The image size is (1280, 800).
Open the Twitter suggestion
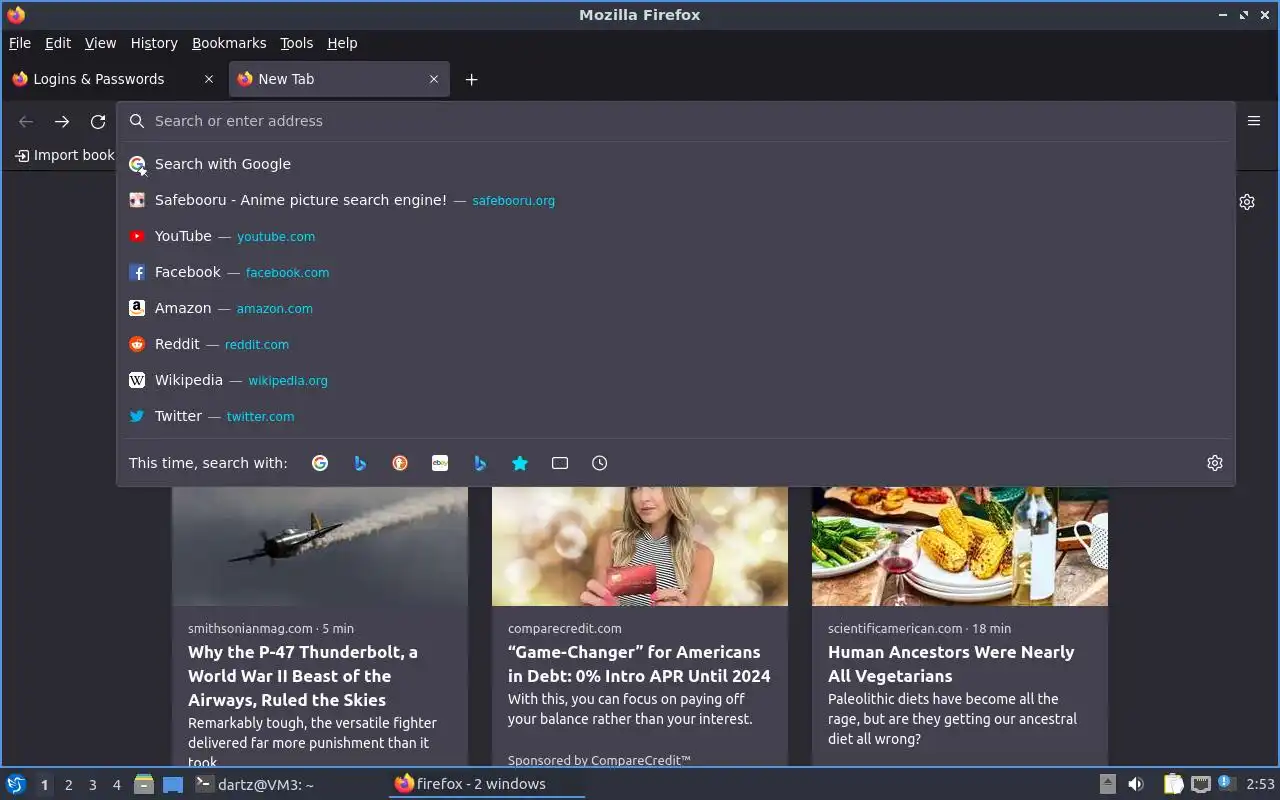coord(676,416)
